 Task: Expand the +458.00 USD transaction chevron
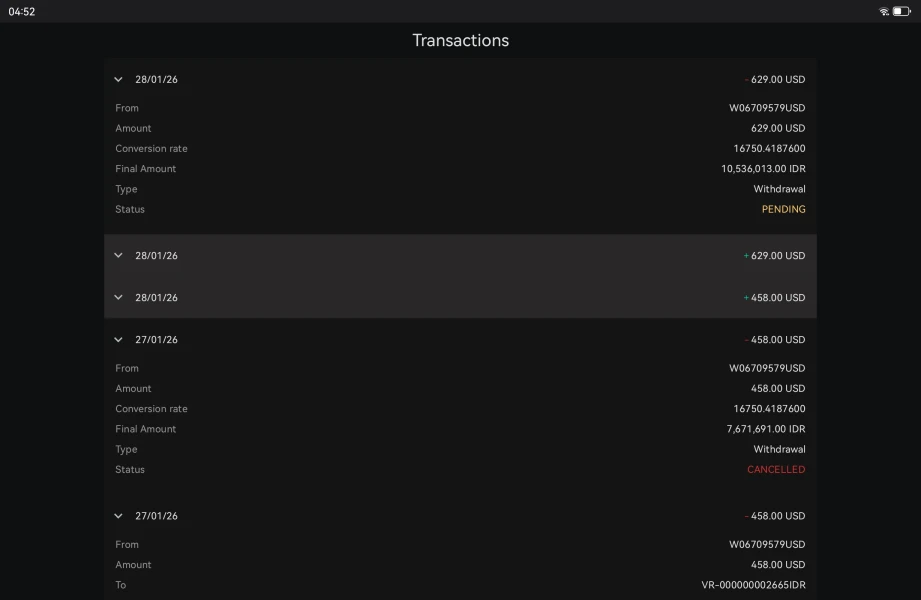point(118,298)
